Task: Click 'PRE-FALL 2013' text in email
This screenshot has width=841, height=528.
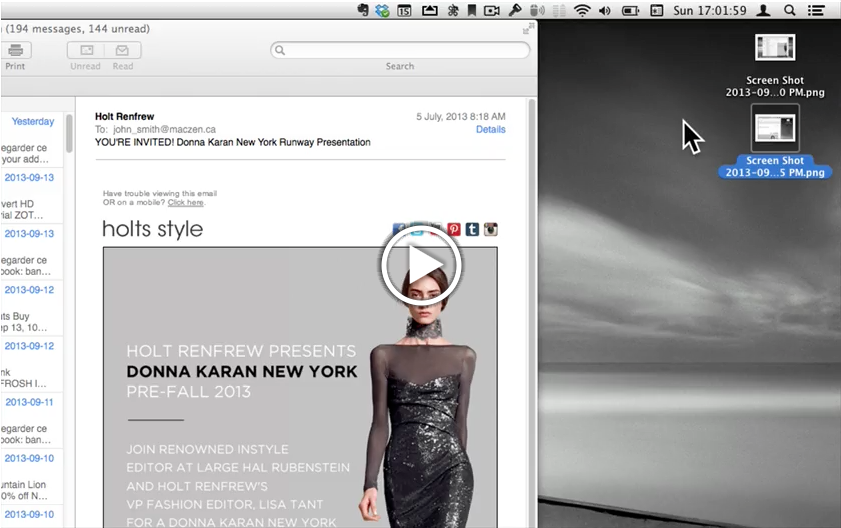Action: pos(188,392)
